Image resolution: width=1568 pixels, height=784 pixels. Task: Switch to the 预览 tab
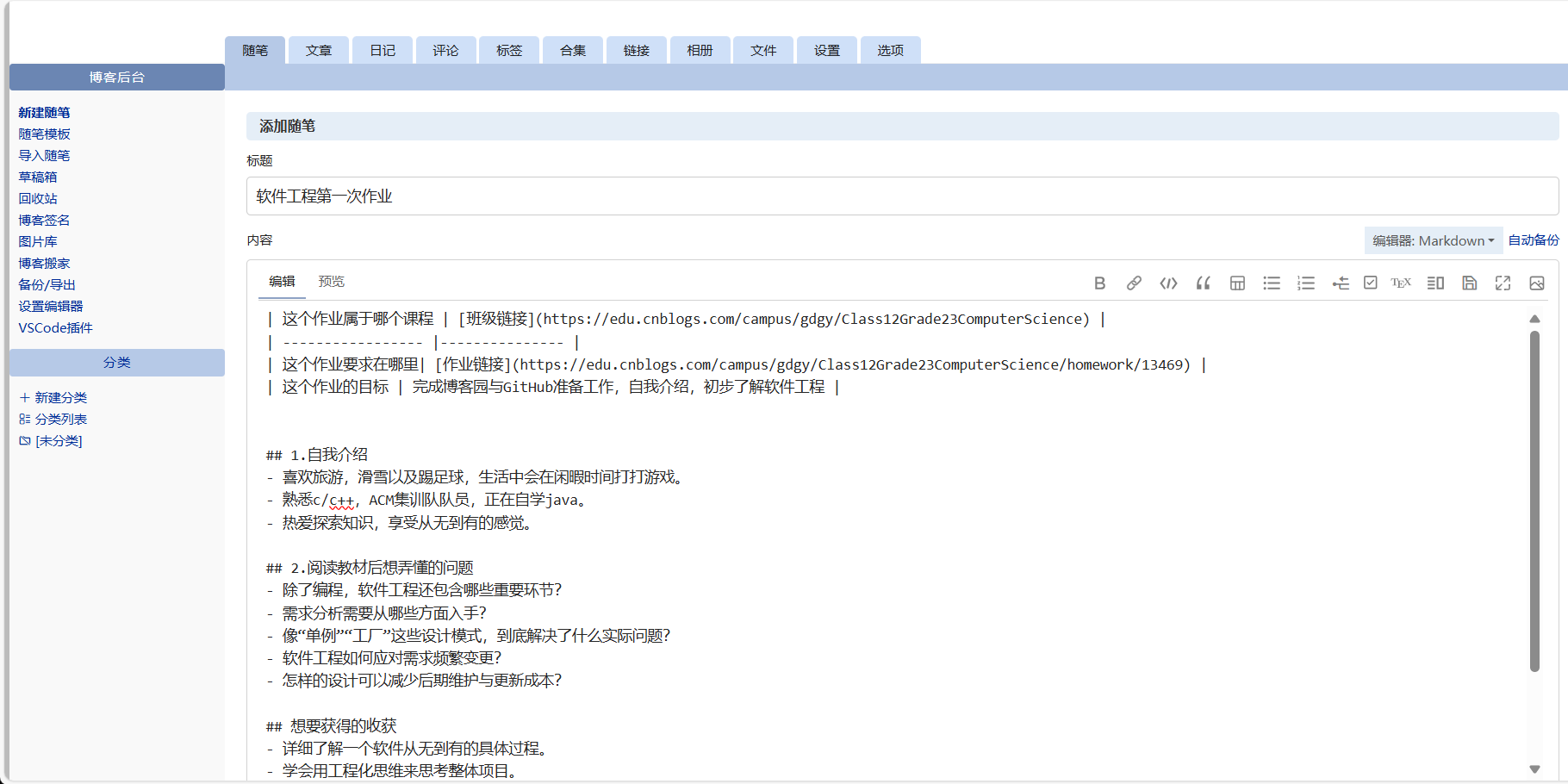(332, 281)
